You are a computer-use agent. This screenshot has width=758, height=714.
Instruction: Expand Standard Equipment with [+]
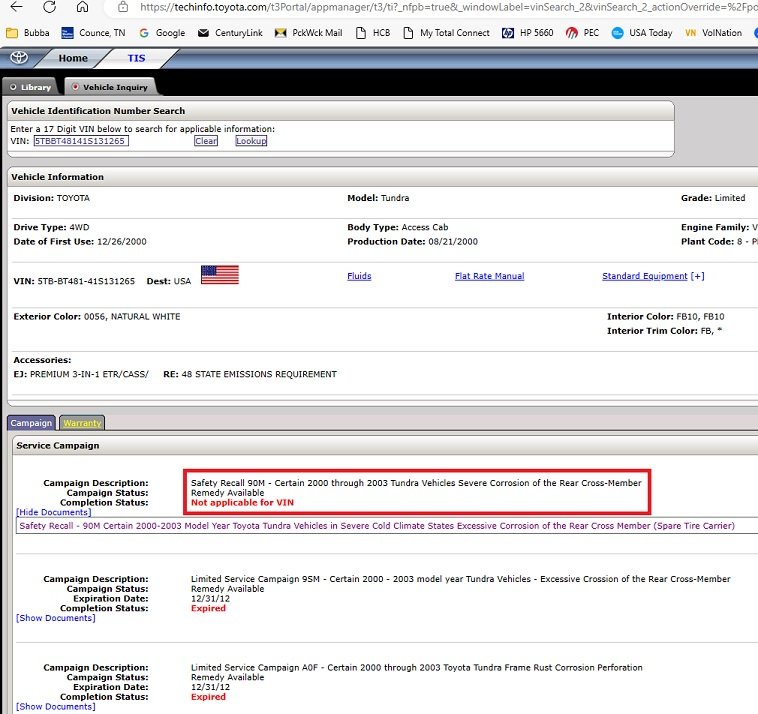[x=698, y=276]
